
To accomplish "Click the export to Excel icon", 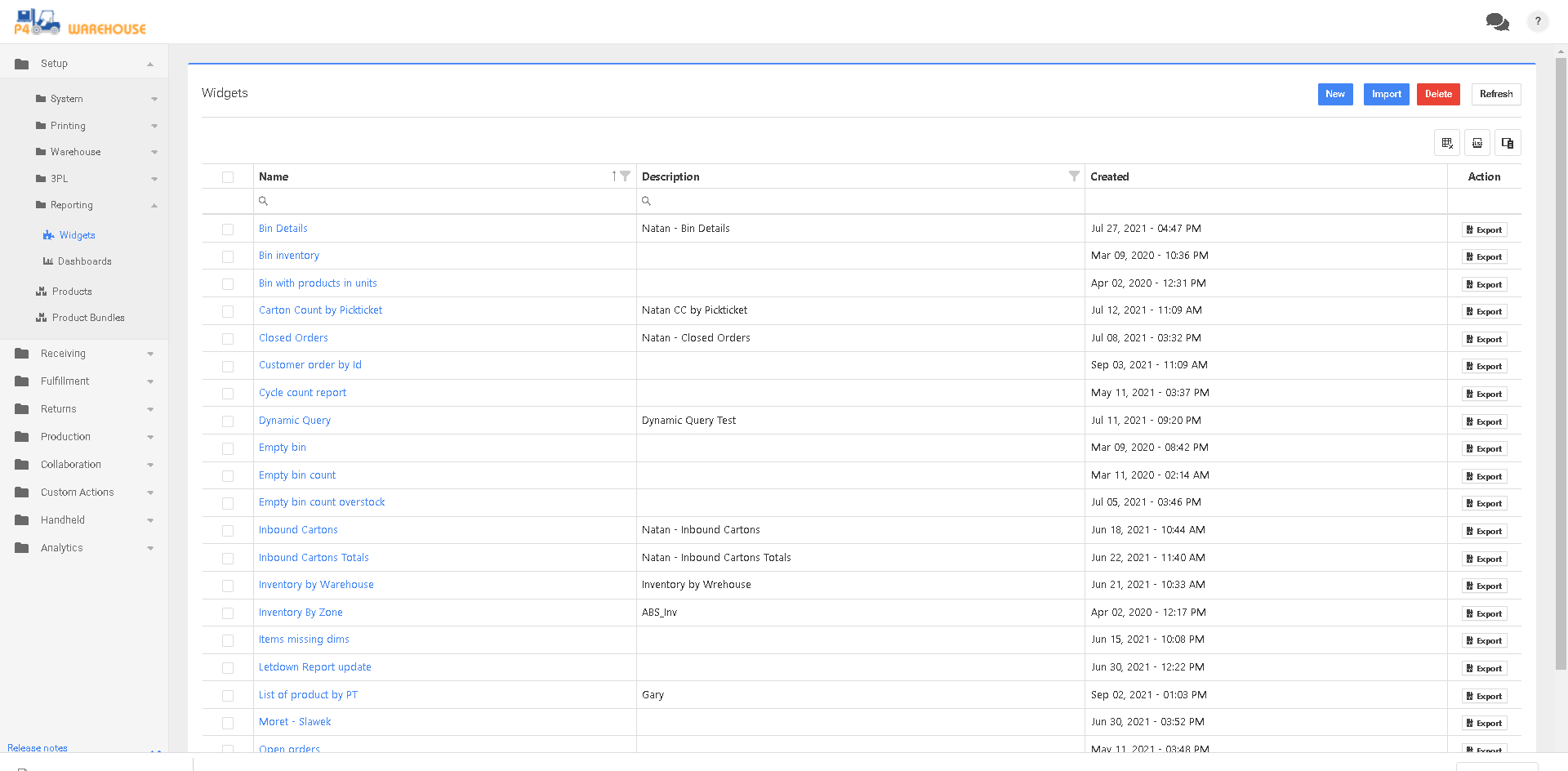I will click(1477, 143).
